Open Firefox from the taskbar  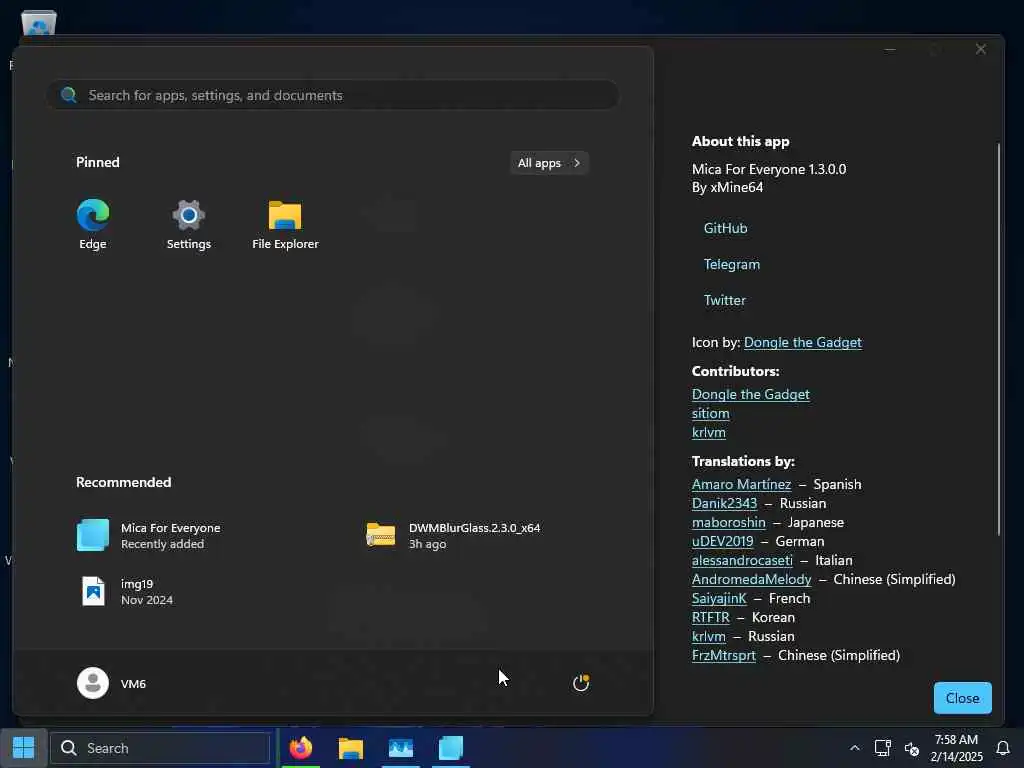[300, 748]
